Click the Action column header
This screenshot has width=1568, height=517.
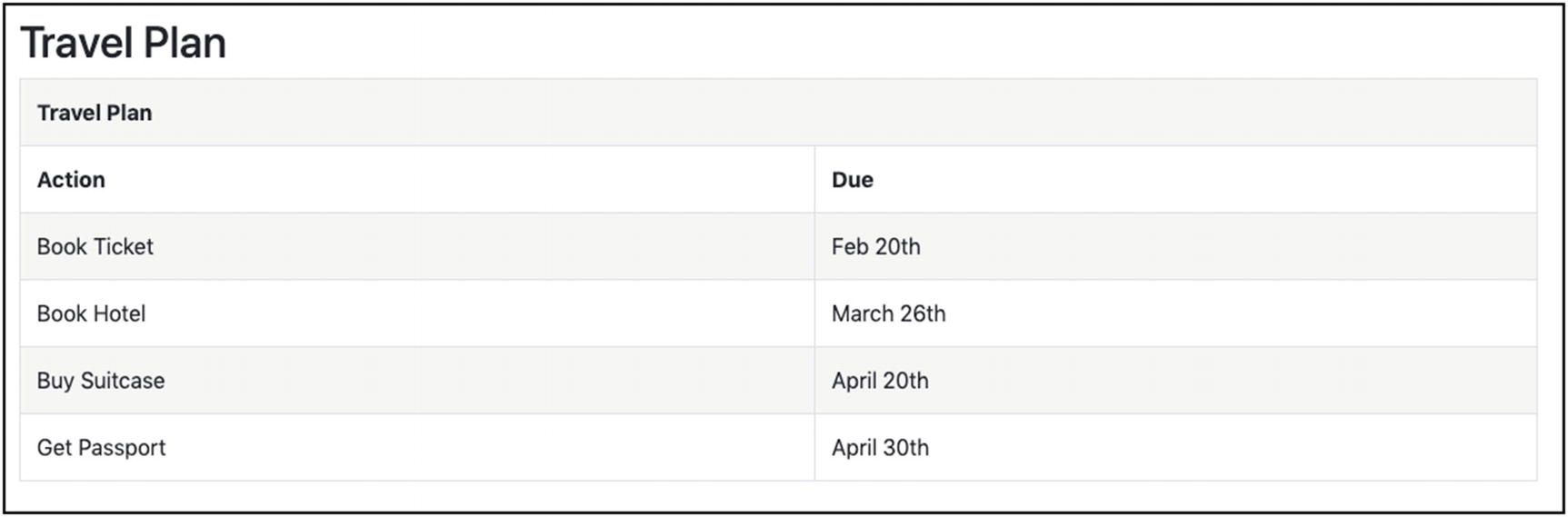point(71,180)
